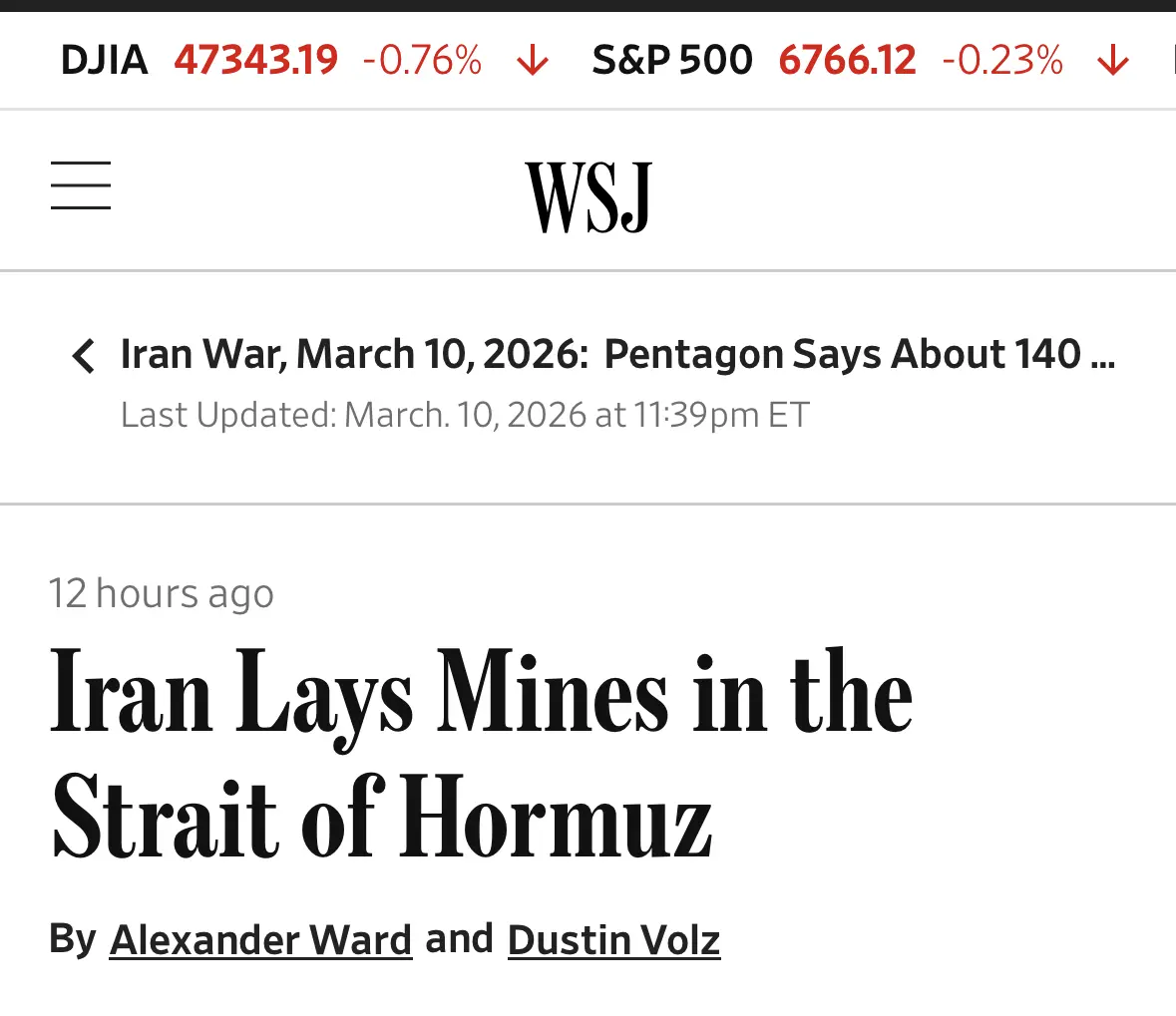This screenshot has width=1176, height=1016.
Task: Click the S&P 500 value 6766.12
Action: click(x=847, y=61)
